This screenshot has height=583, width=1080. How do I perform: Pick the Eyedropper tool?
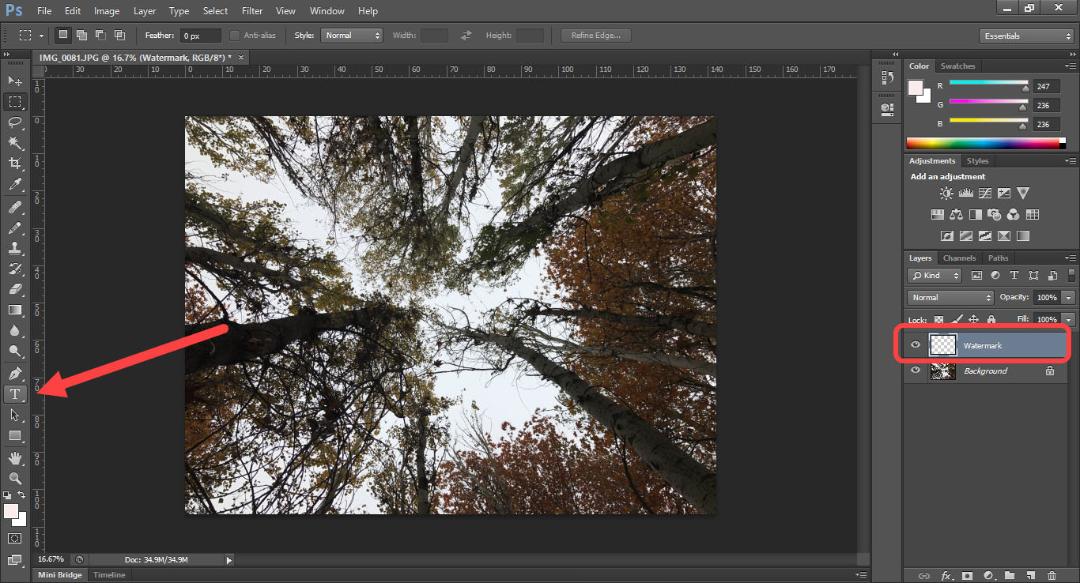(14, 184)
